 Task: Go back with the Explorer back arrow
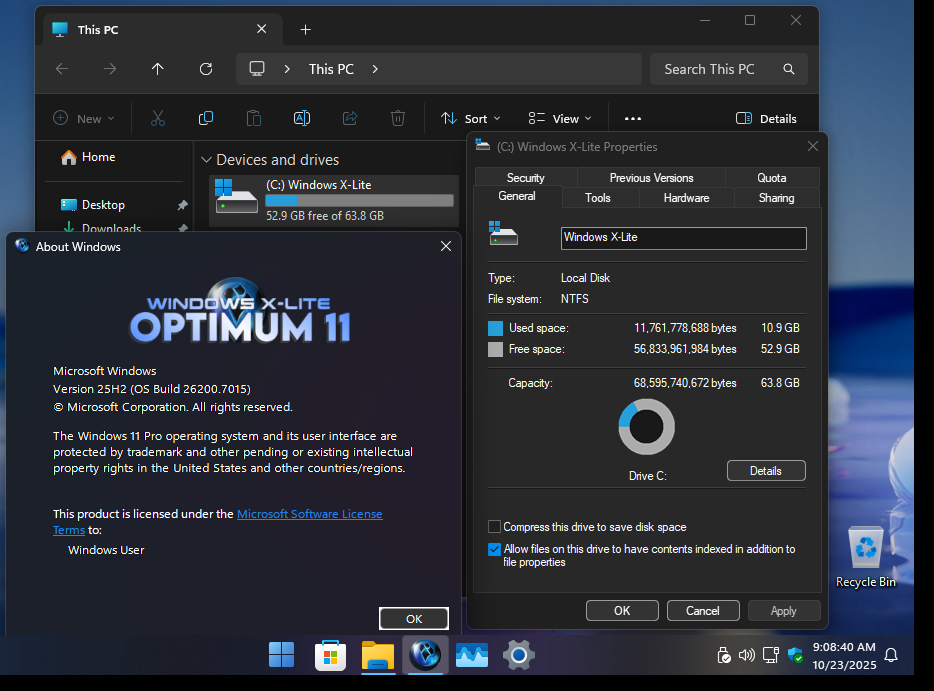point(62,69)
